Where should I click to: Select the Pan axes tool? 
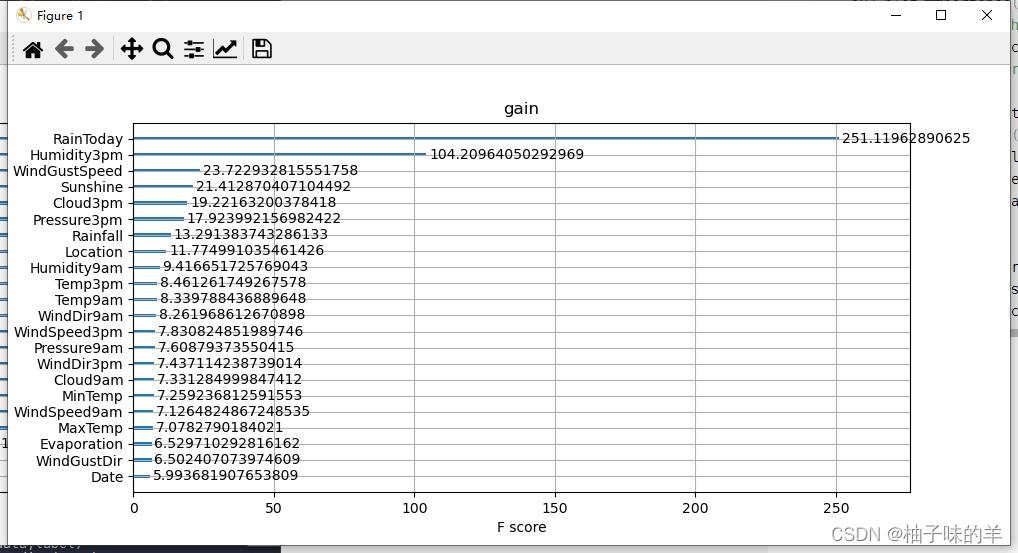pos(131,49)
